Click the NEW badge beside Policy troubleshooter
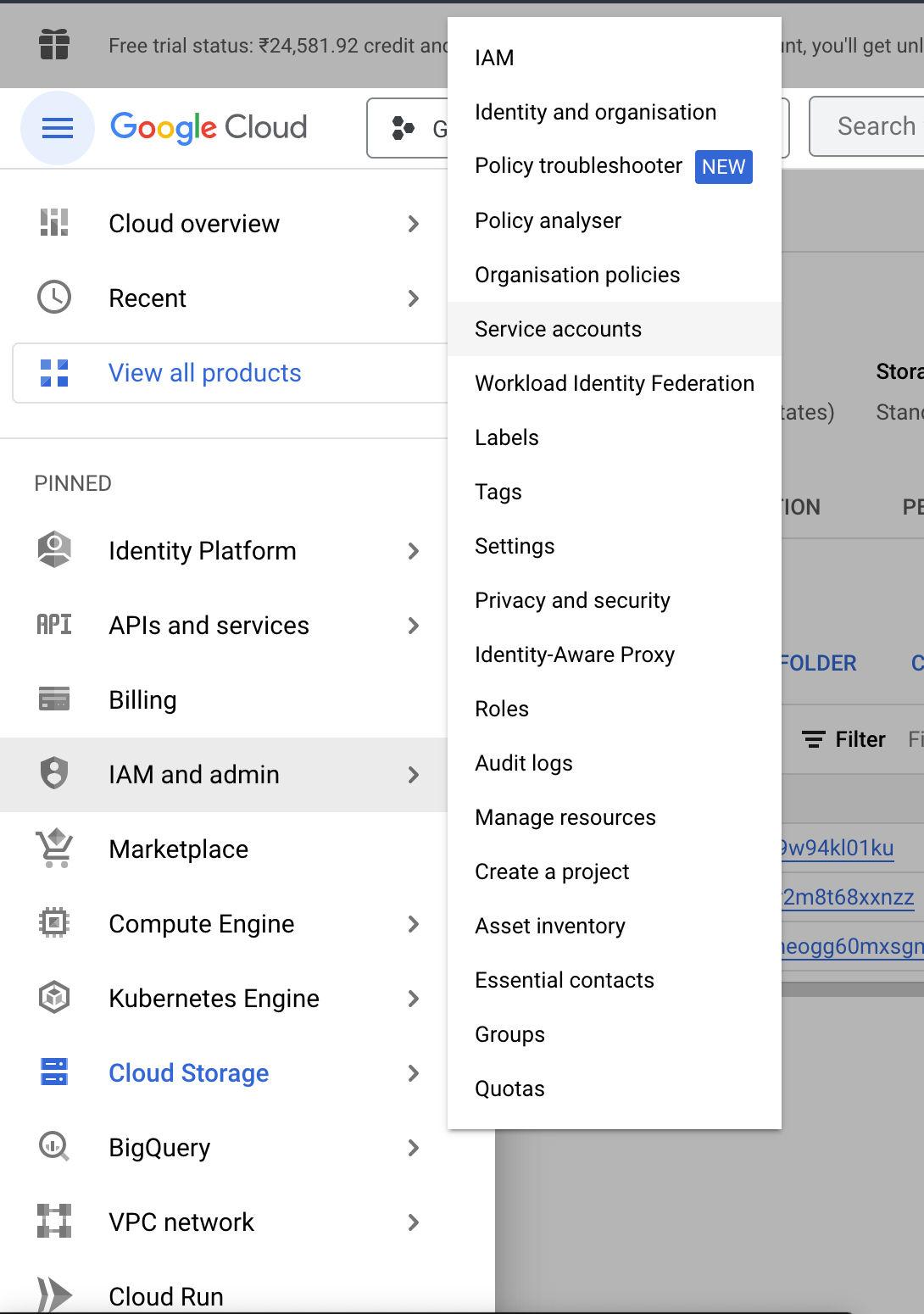The image size is (924, 1314). [x=724, y=166]
